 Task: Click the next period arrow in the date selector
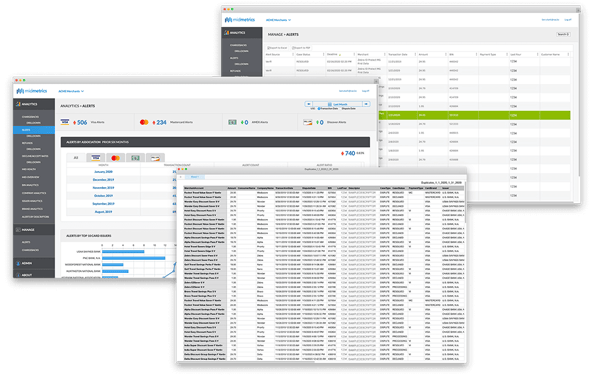pos(366,104)
